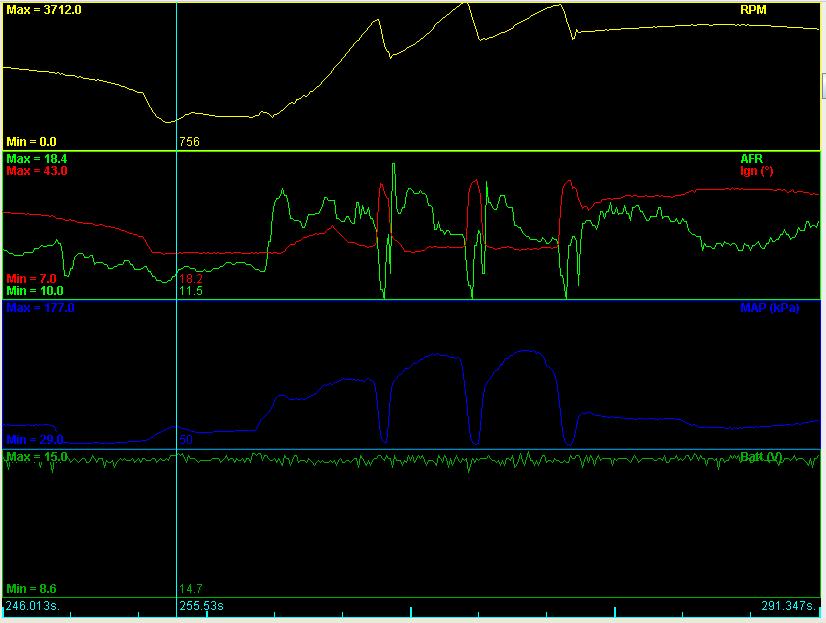Click the 'Max = 15.0' battery readout
Image resolution: width=826 pixels, height=623 pixels.
point(36,457)
